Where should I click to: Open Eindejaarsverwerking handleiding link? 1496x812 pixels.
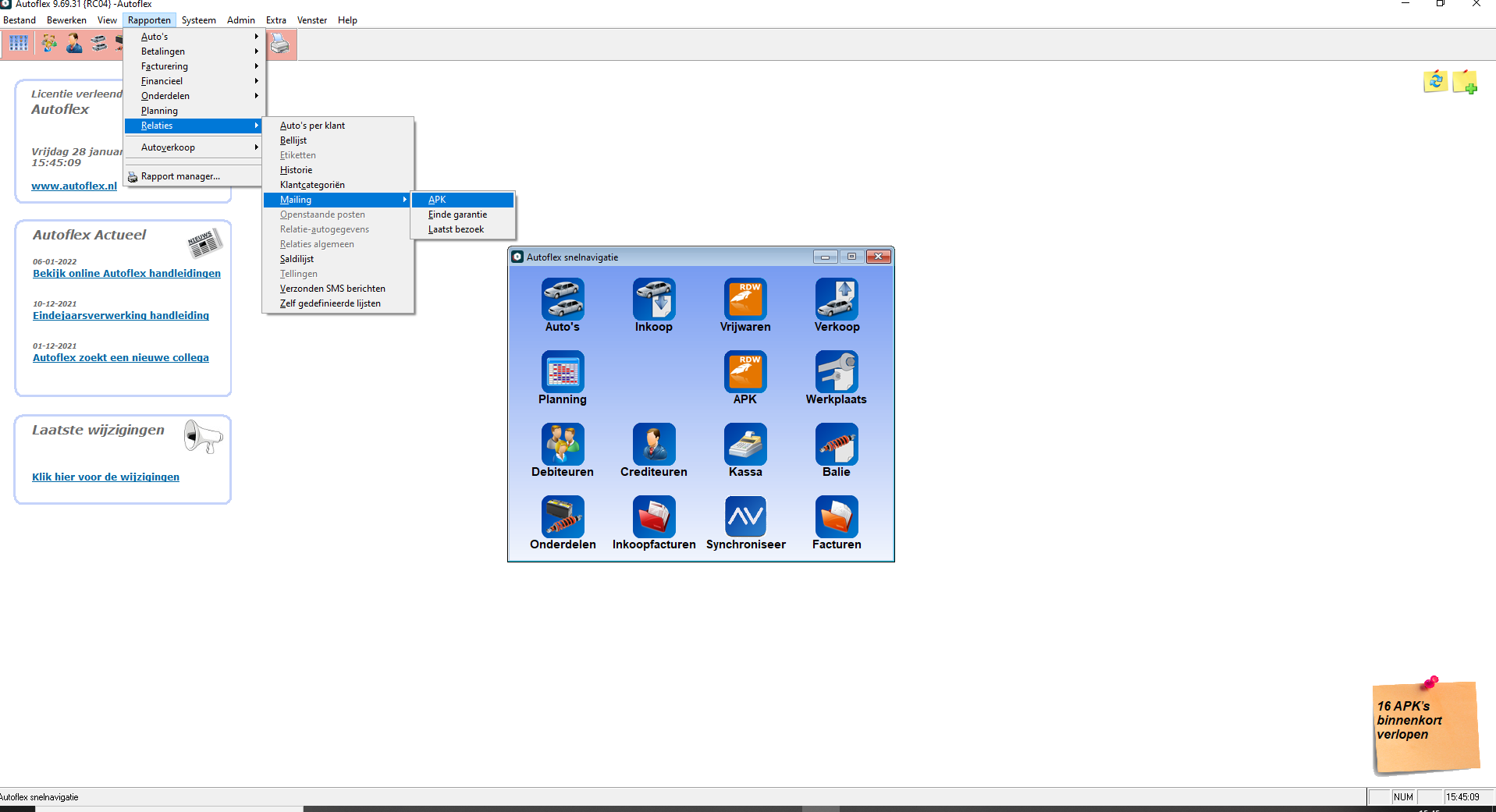point(121,316)
